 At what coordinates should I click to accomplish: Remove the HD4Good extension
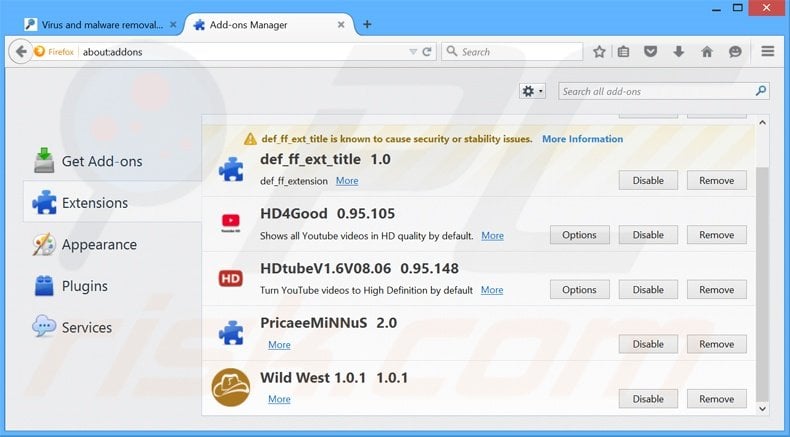[716, 235]
